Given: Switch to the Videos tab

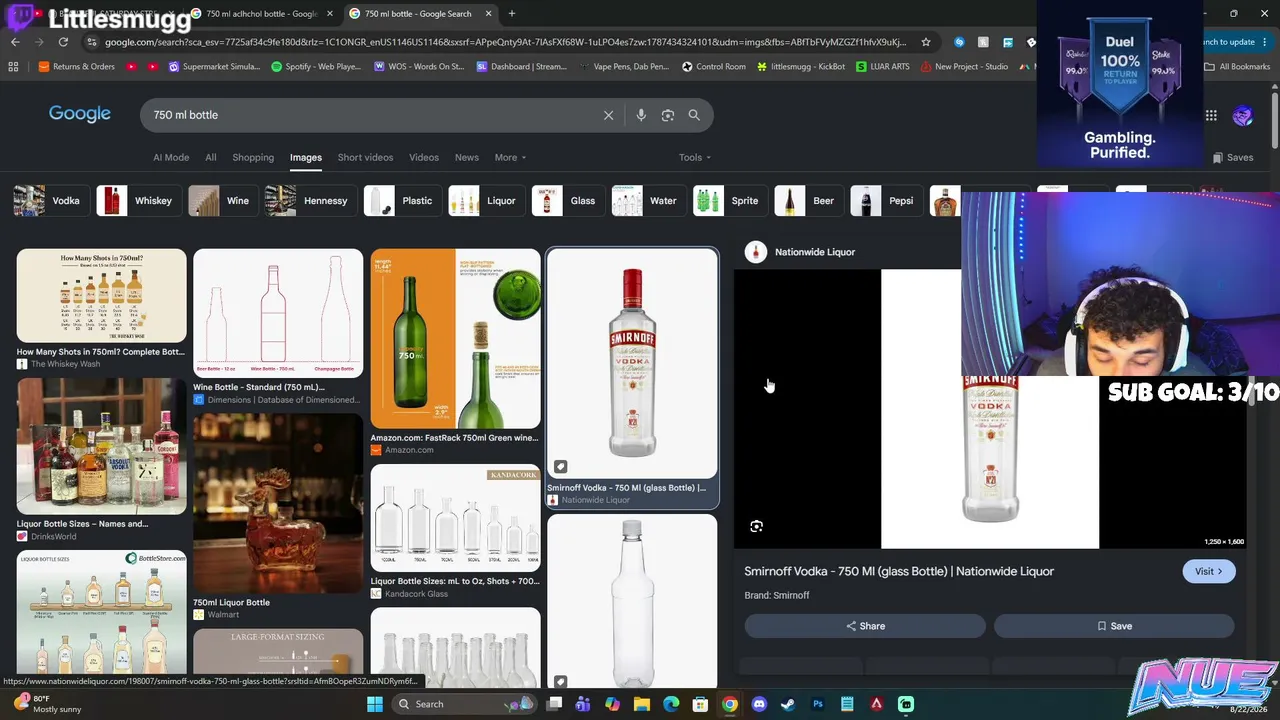Looking at the screenshot, I should tap(424, 157).
